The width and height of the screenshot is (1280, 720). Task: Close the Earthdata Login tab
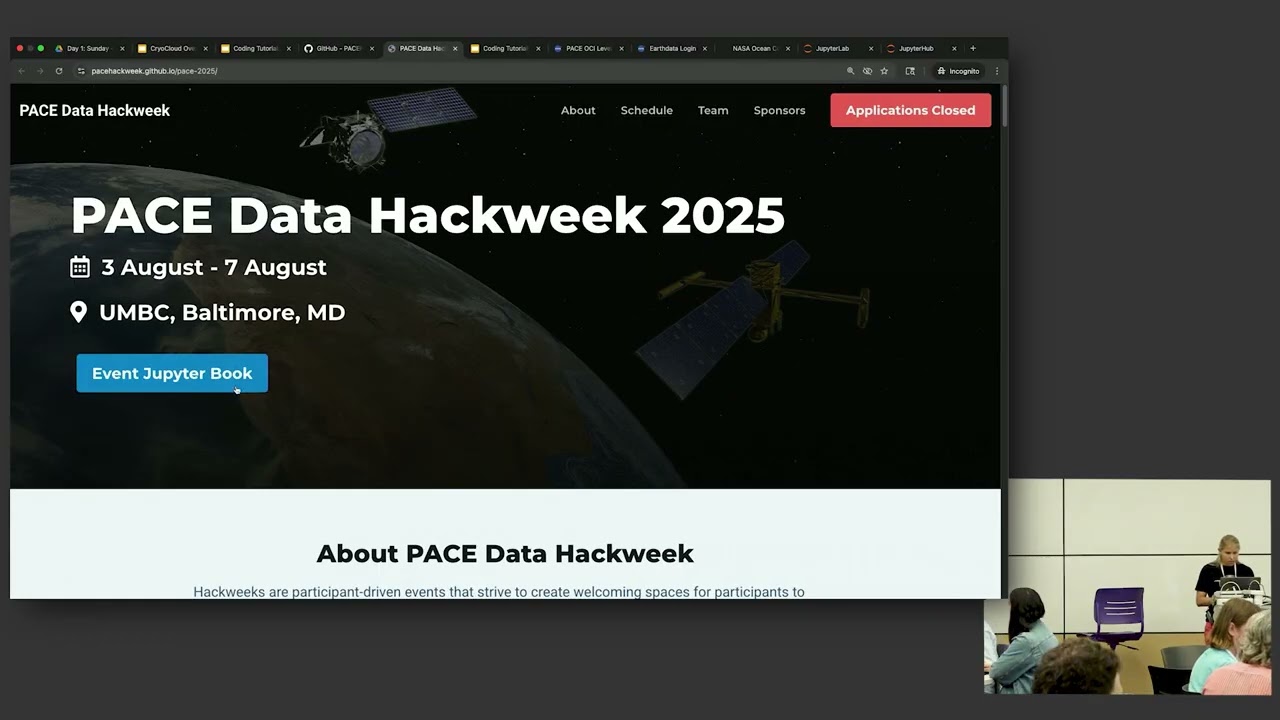click(x=704, y=48)
